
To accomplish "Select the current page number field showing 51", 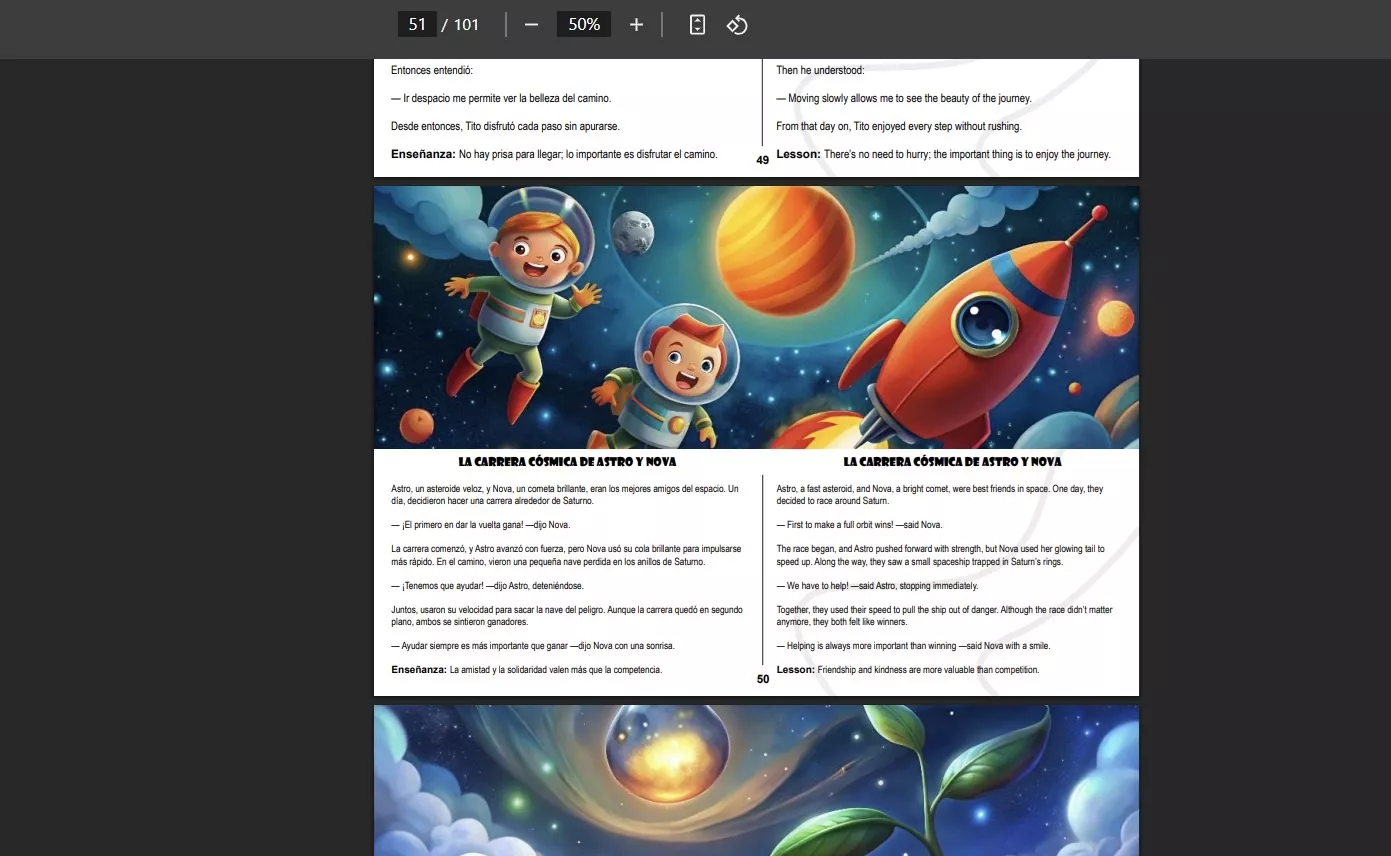I will click(x=417, y=25).
